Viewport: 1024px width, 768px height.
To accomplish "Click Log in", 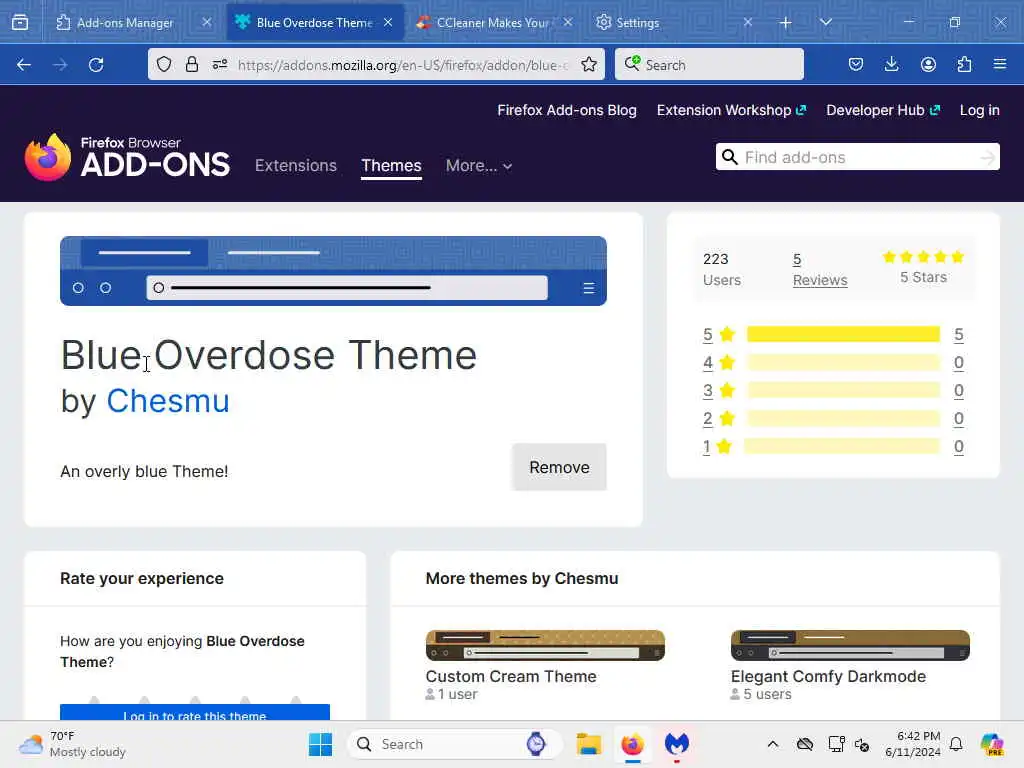I will click(x=980, y=110).
